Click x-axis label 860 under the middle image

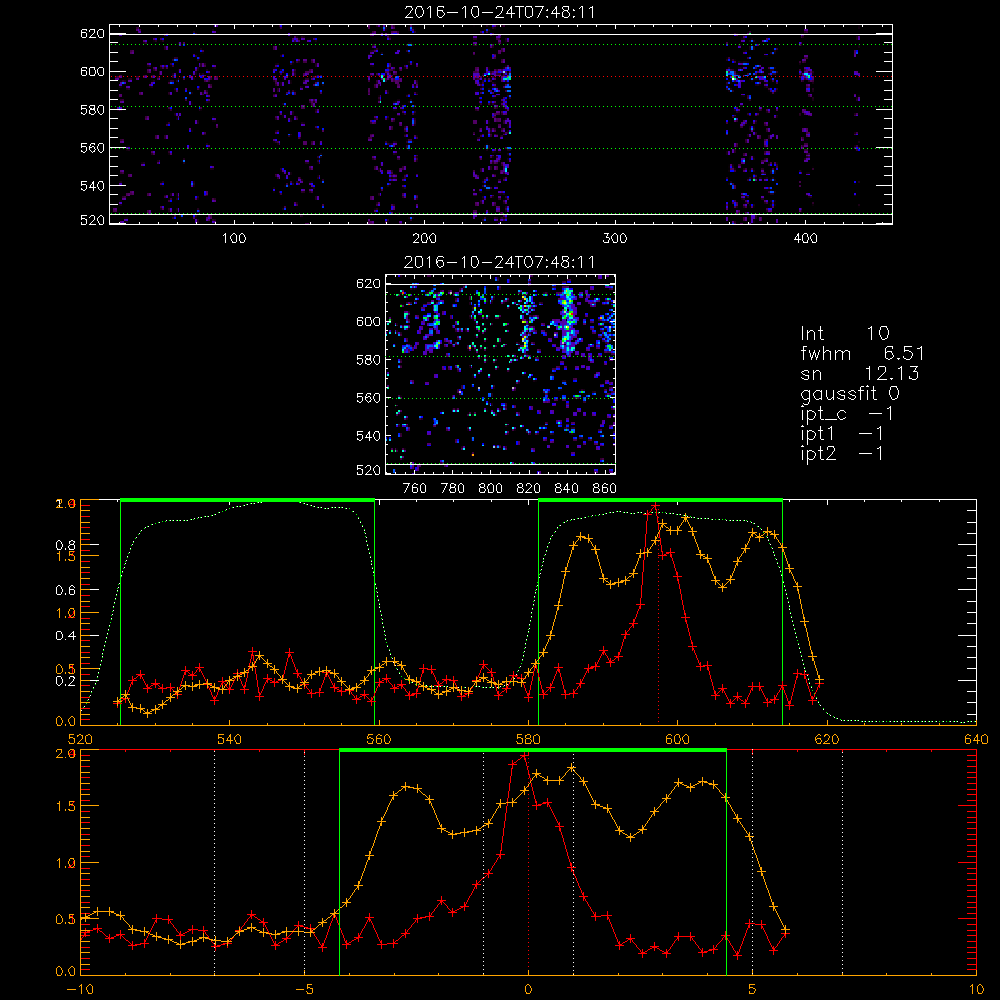pos(604,489)
